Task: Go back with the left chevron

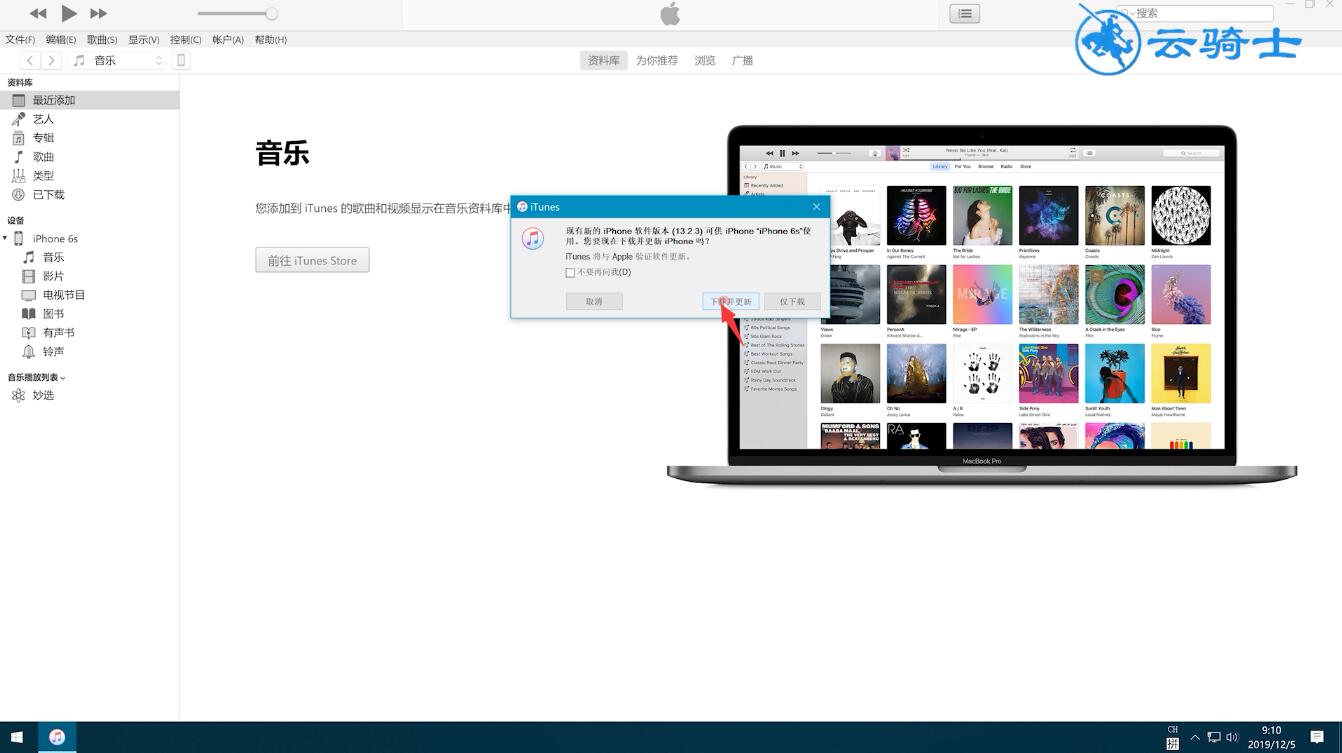Action: (x=31, y=61)
